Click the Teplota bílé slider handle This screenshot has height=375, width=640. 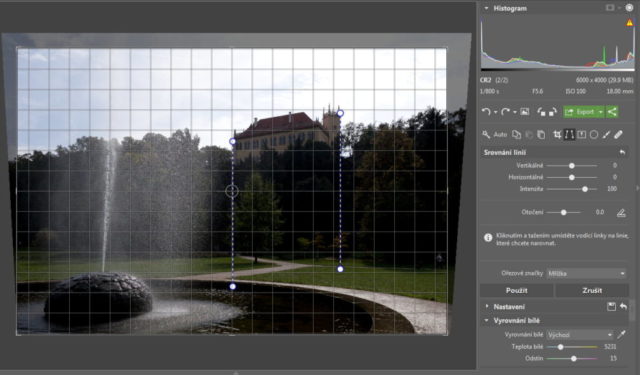[x=560, y=347]
